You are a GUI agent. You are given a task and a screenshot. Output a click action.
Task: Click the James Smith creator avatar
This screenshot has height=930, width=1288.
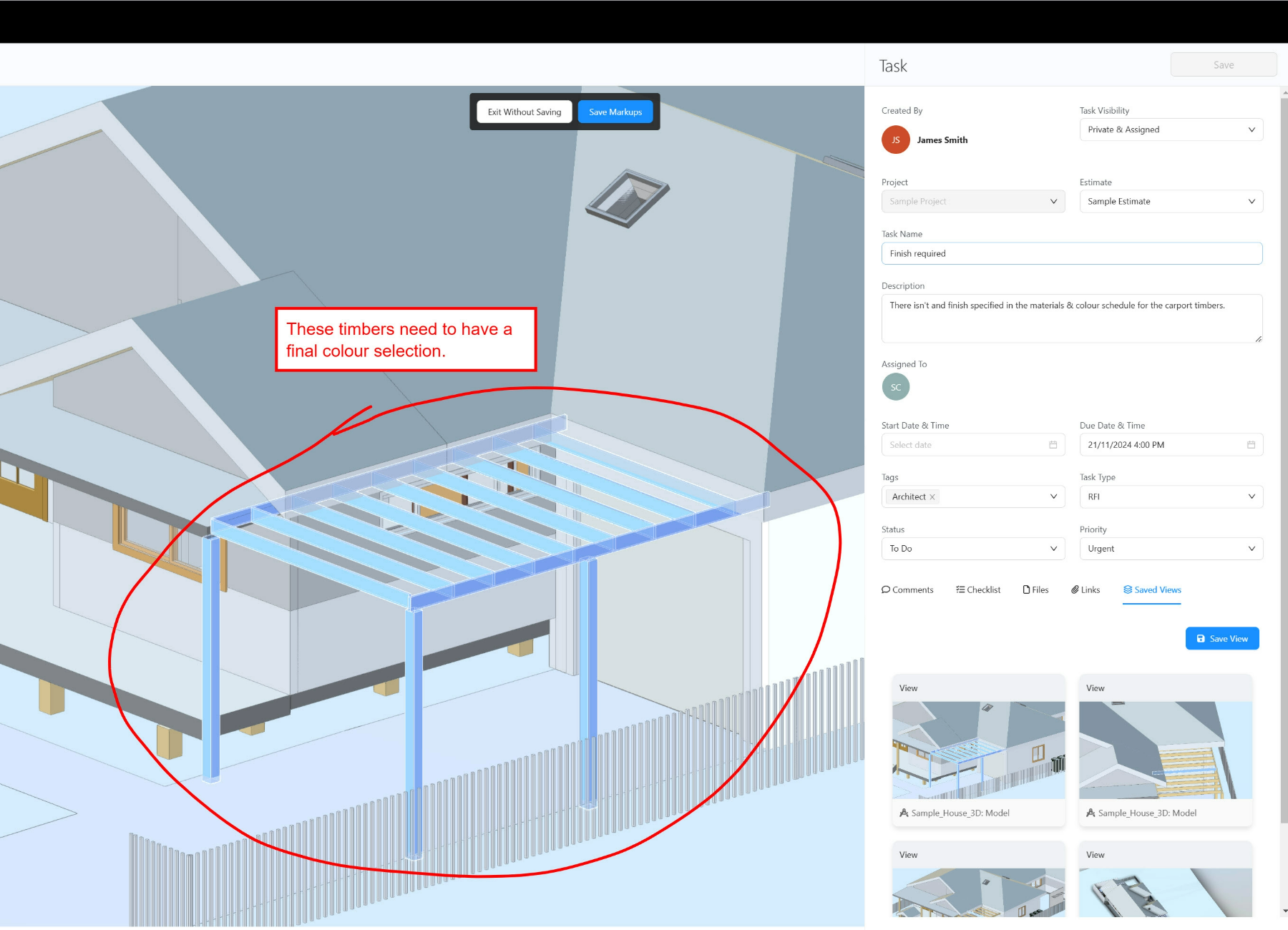895,139
